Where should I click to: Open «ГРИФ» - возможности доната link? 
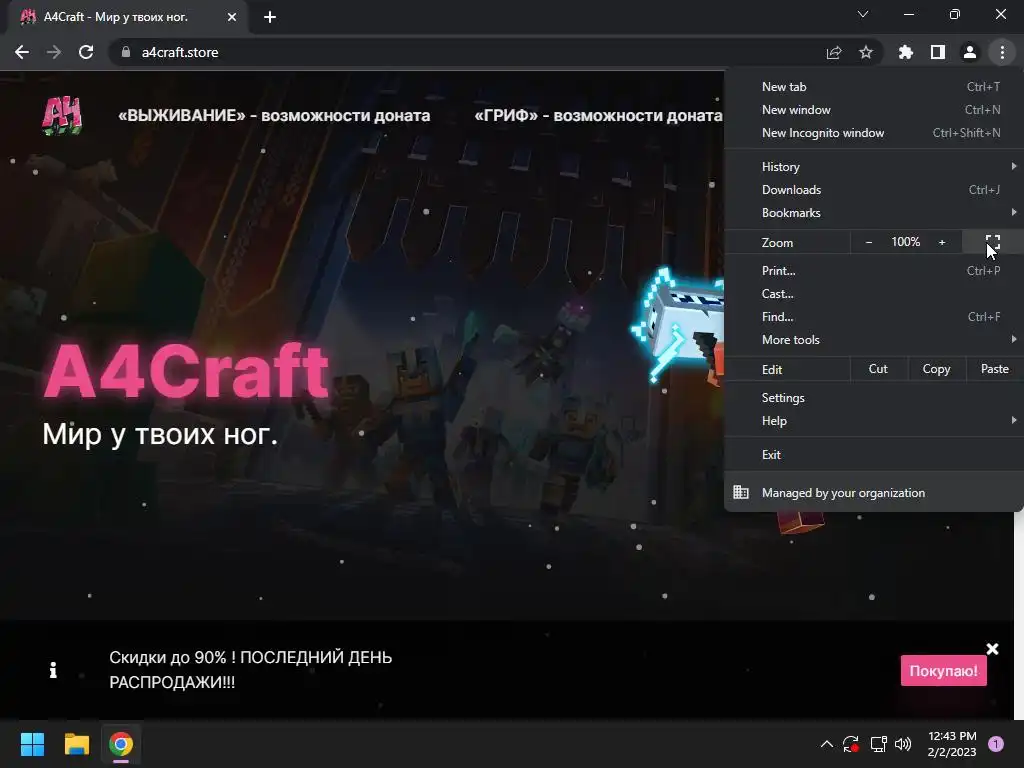tap(598, 116)
